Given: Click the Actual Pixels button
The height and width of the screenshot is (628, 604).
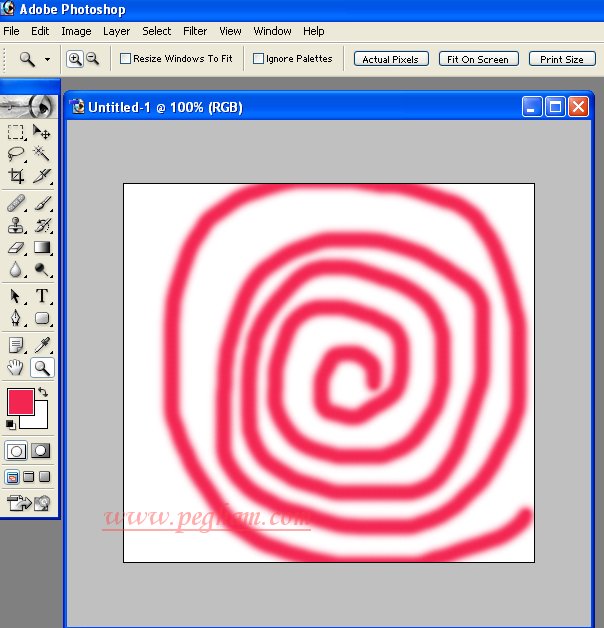Looking at the screenshot, I should [391, 59].
